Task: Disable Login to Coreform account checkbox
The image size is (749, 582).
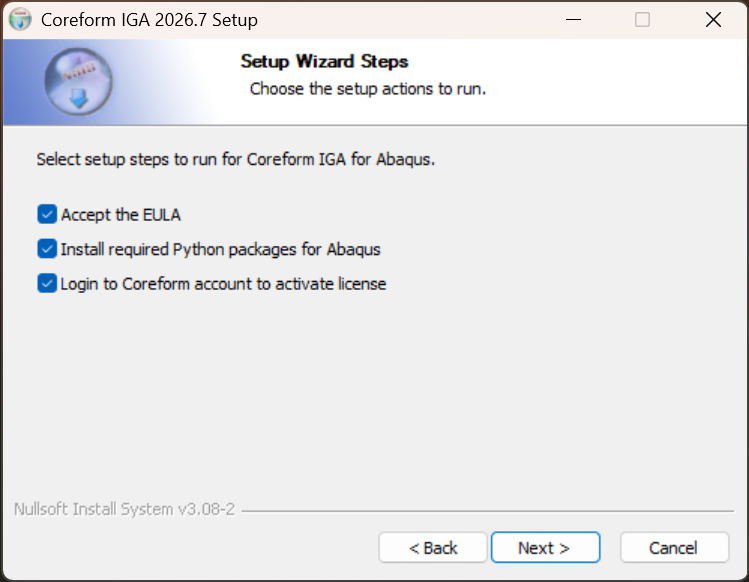Action: [47, 283]
